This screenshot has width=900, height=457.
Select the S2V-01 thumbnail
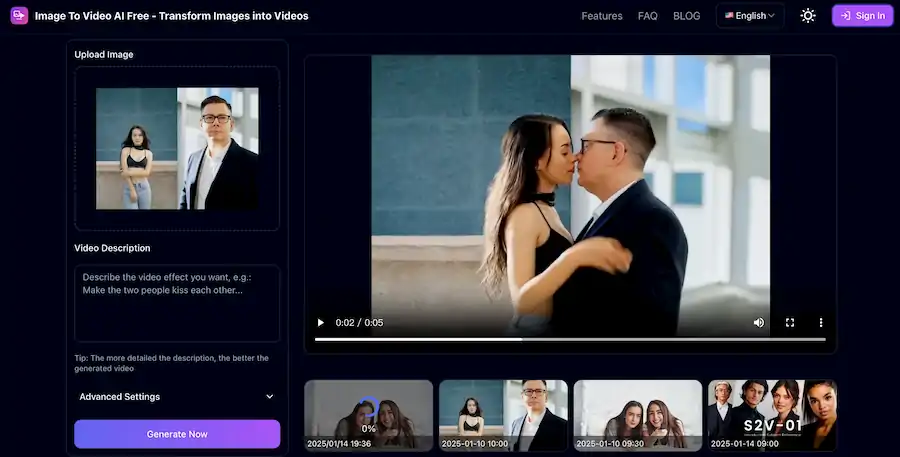(773, 415)
